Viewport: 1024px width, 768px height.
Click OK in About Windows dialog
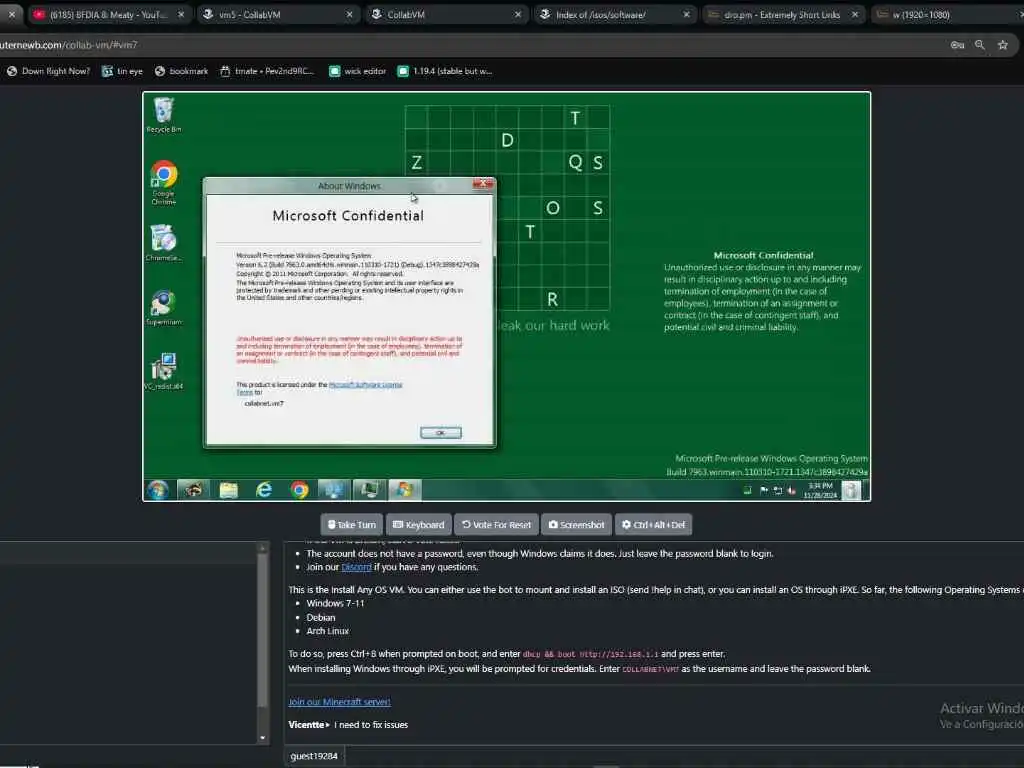pyautogui.click(x=441, y=433)
